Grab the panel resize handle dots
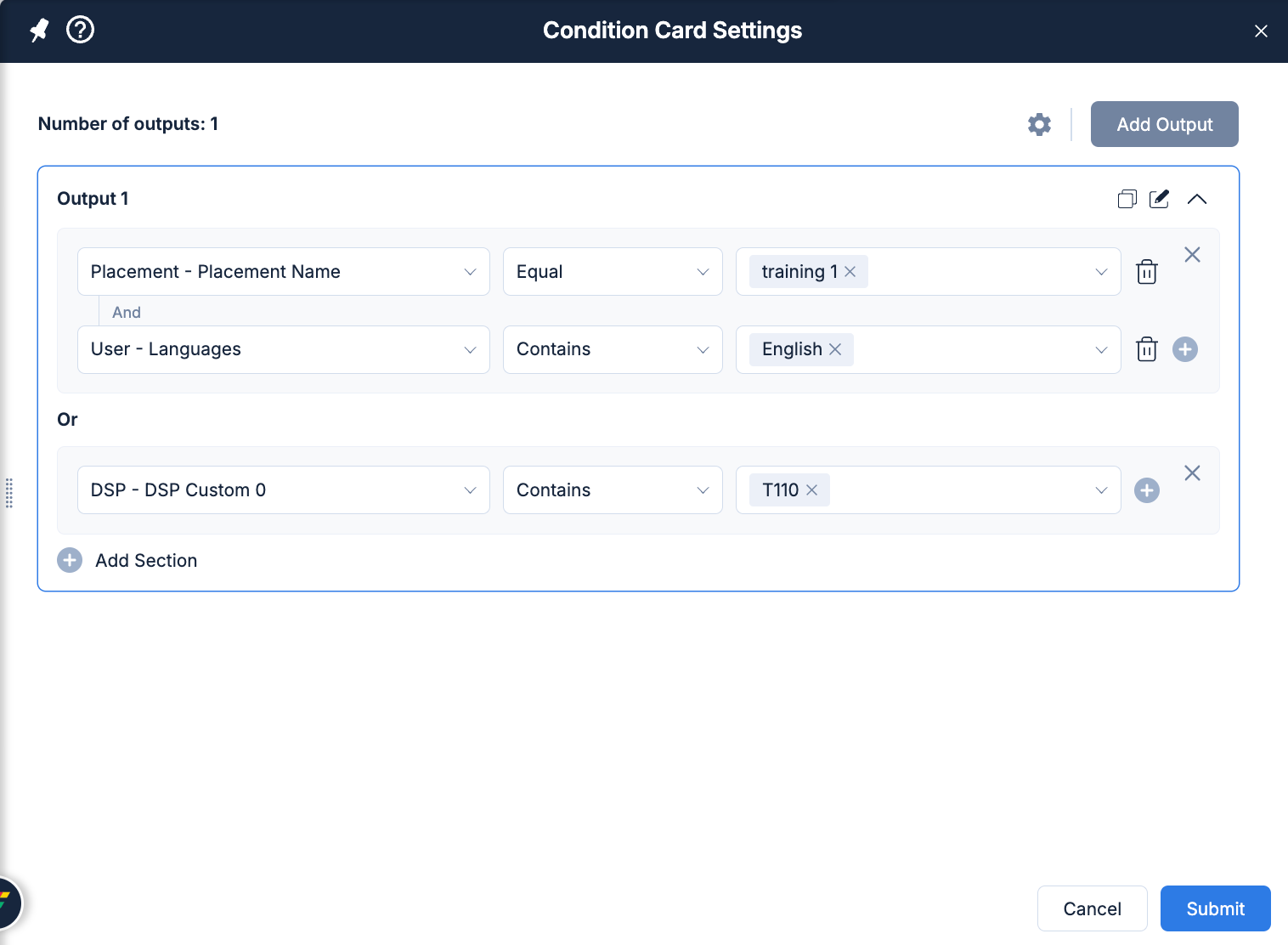This screenshot has height=945, width=1288. [x=9, y=493]
